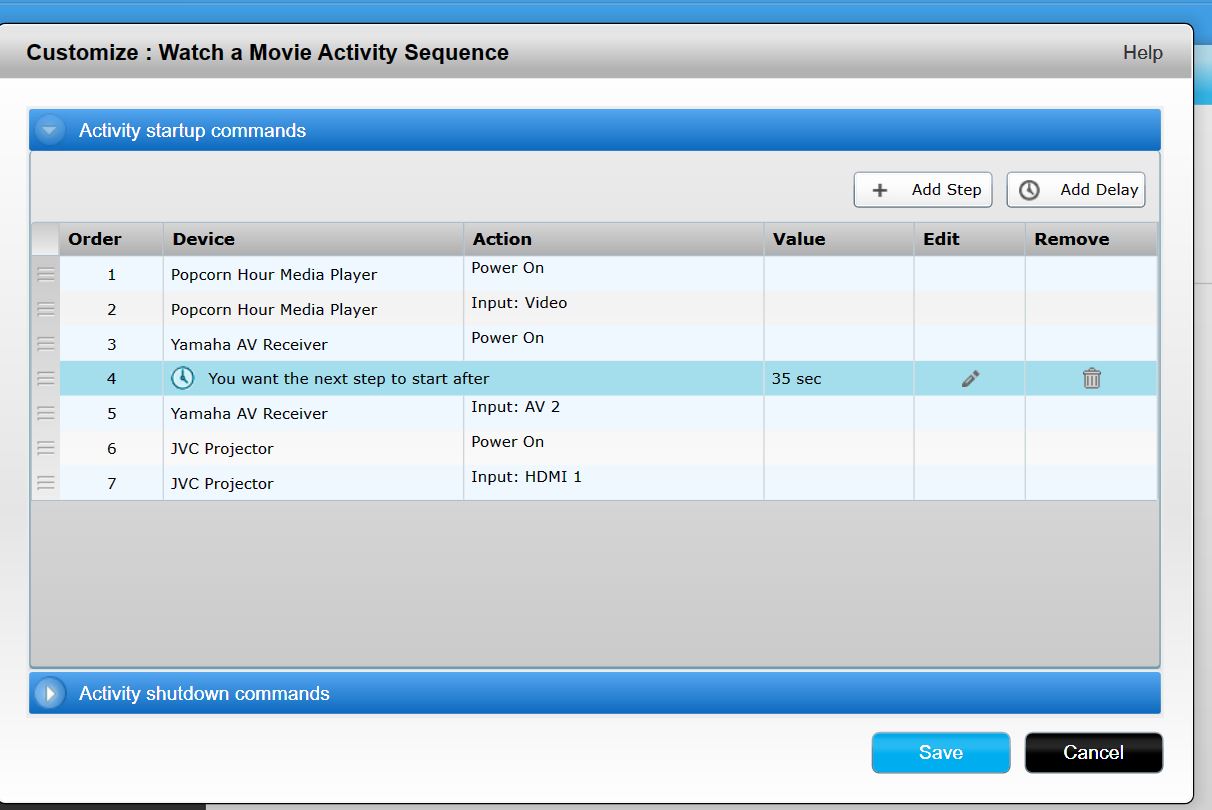Click the clock icon in delay row 4
Image resolution: width=1212 pixels, height=810 pixels.
click(183, 378)
